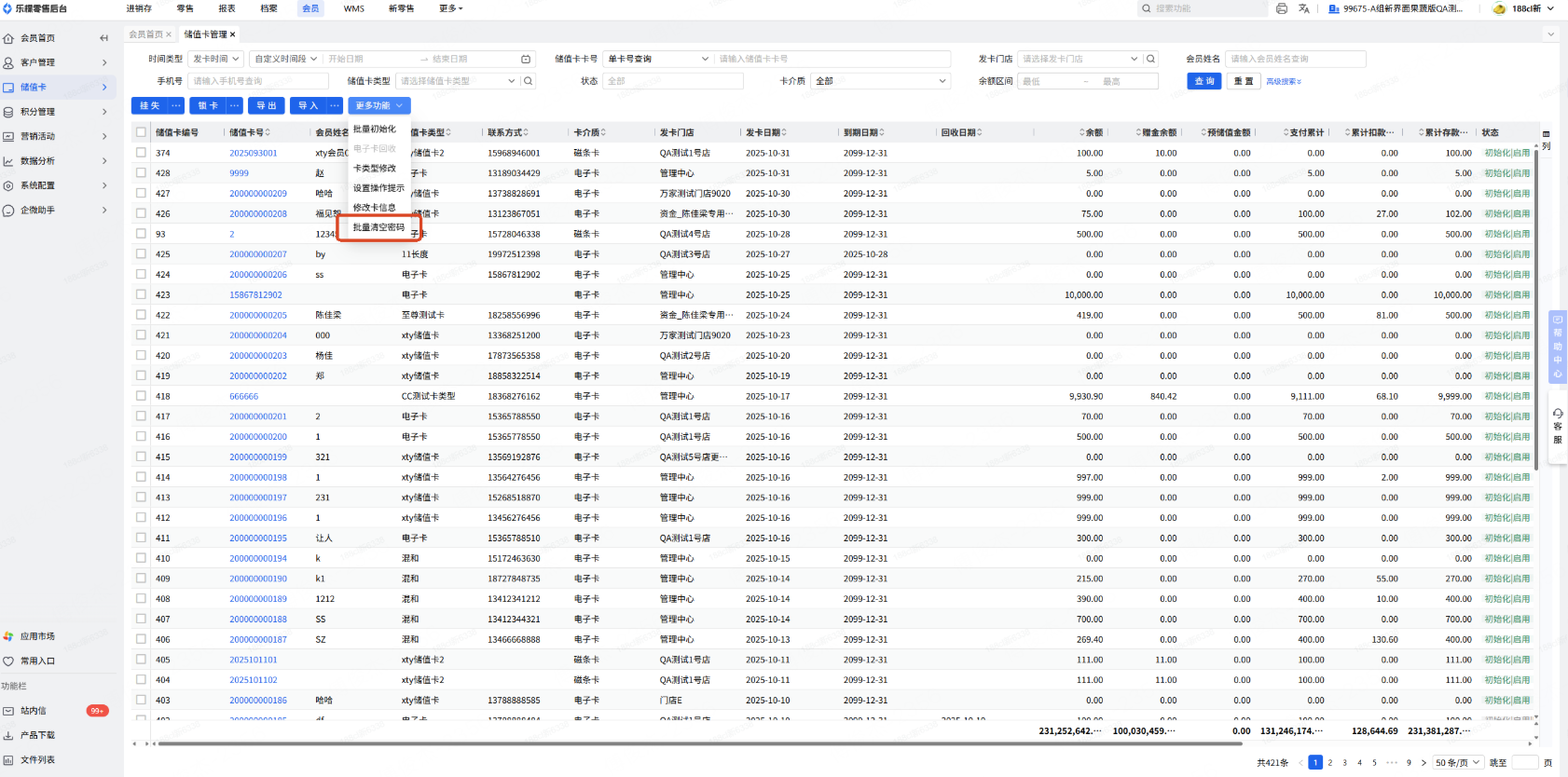Open the 单卡号查询 dropdown
Screen dimensions: 1568x777
click(x=658, y=59)
